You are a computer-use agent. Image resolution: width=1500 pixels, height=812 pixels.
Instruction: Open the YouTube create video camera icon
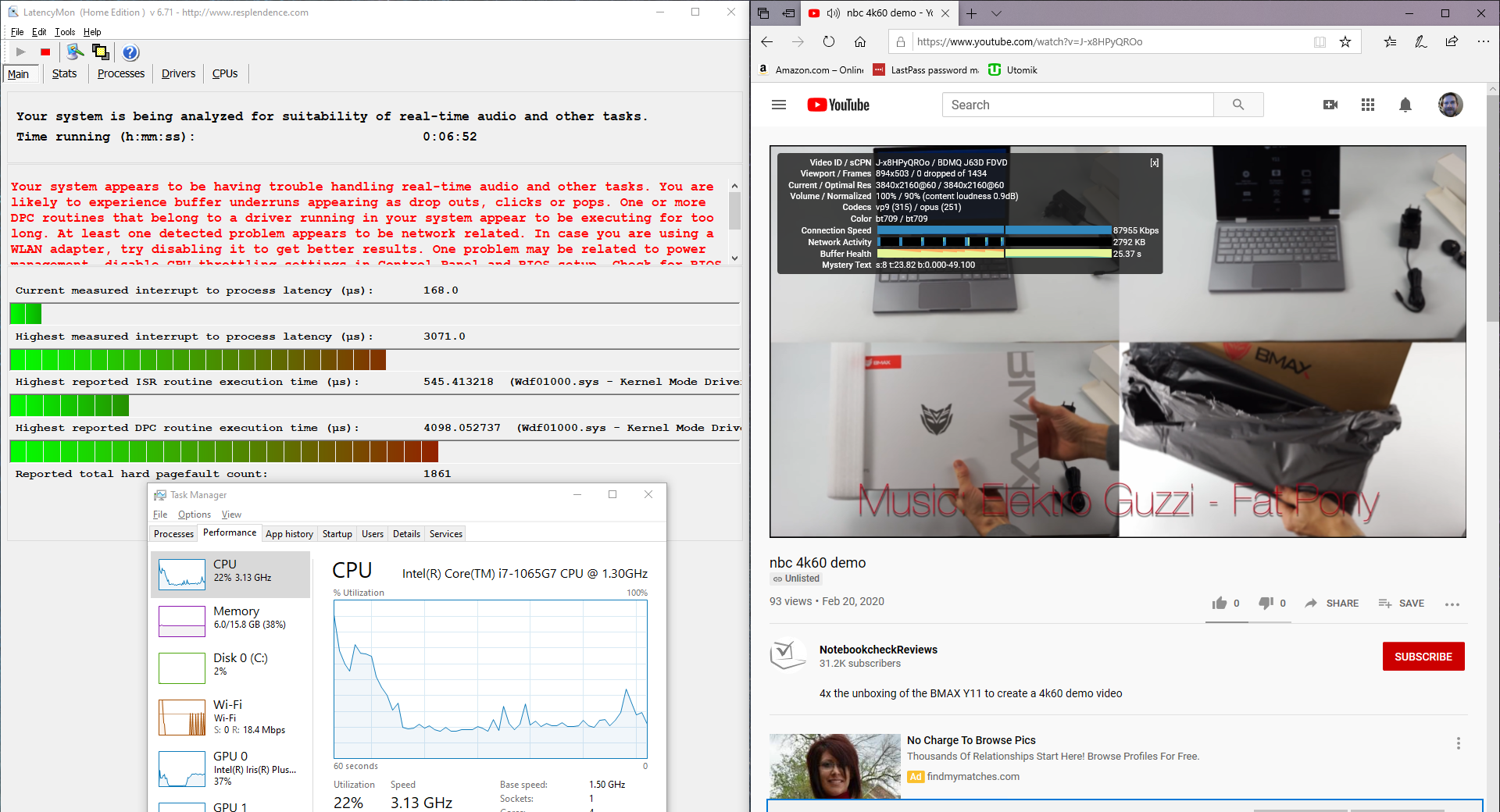click(x=1330, y=105)
